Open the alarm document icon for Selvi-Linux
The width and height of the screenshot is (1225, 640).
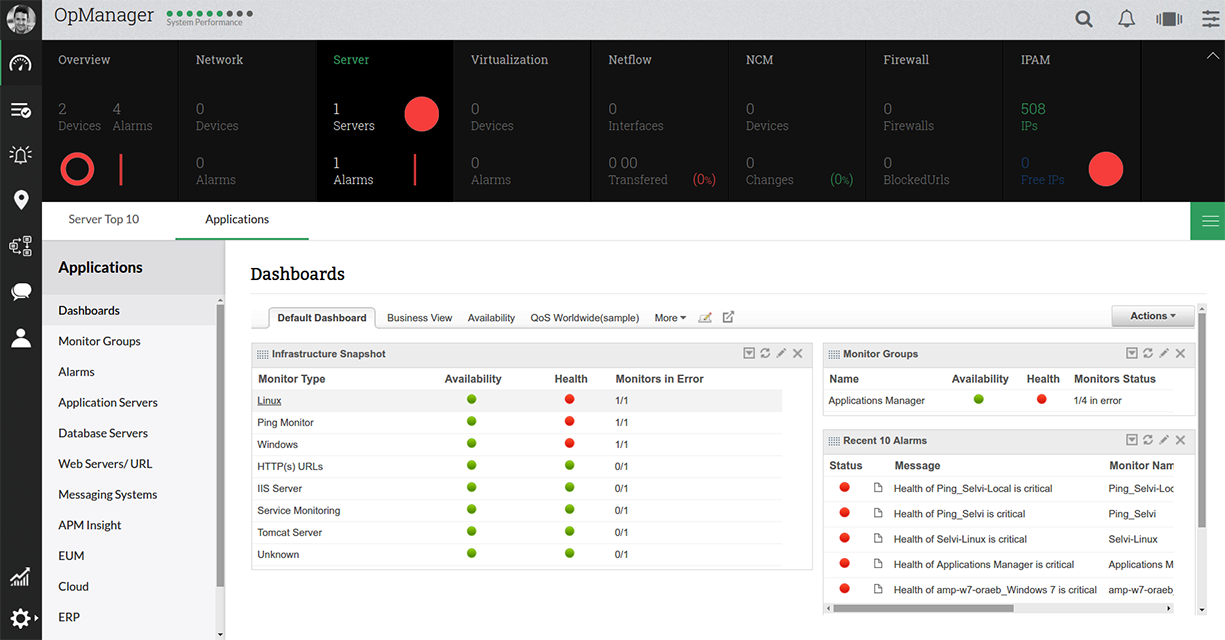(878, 538)
